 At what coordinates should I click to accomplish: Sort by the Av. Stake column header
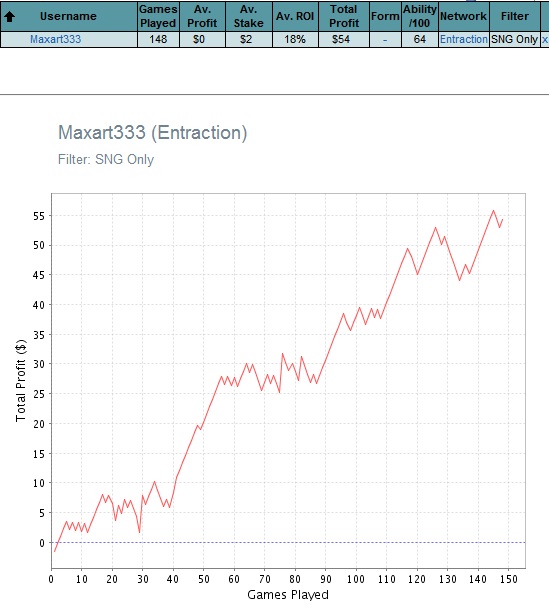click(249, 16)
